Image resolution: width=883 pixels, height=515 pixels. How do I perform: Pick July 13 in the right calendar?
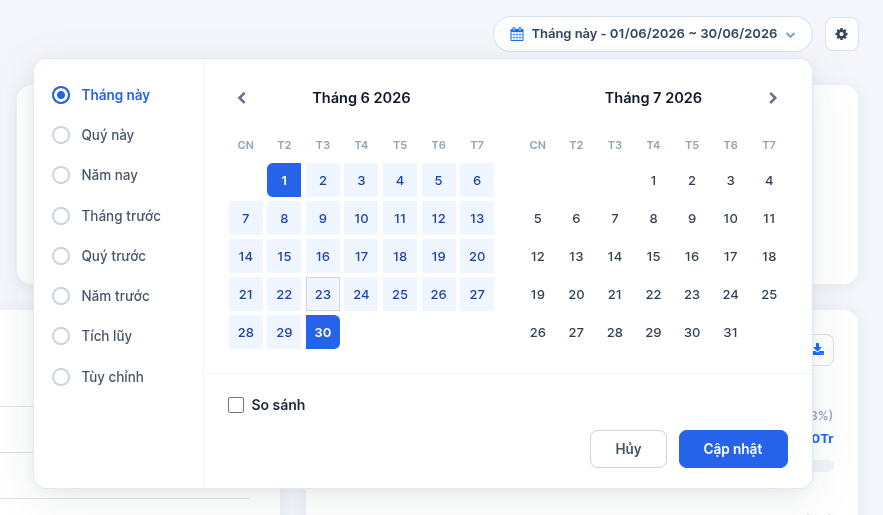576,256
